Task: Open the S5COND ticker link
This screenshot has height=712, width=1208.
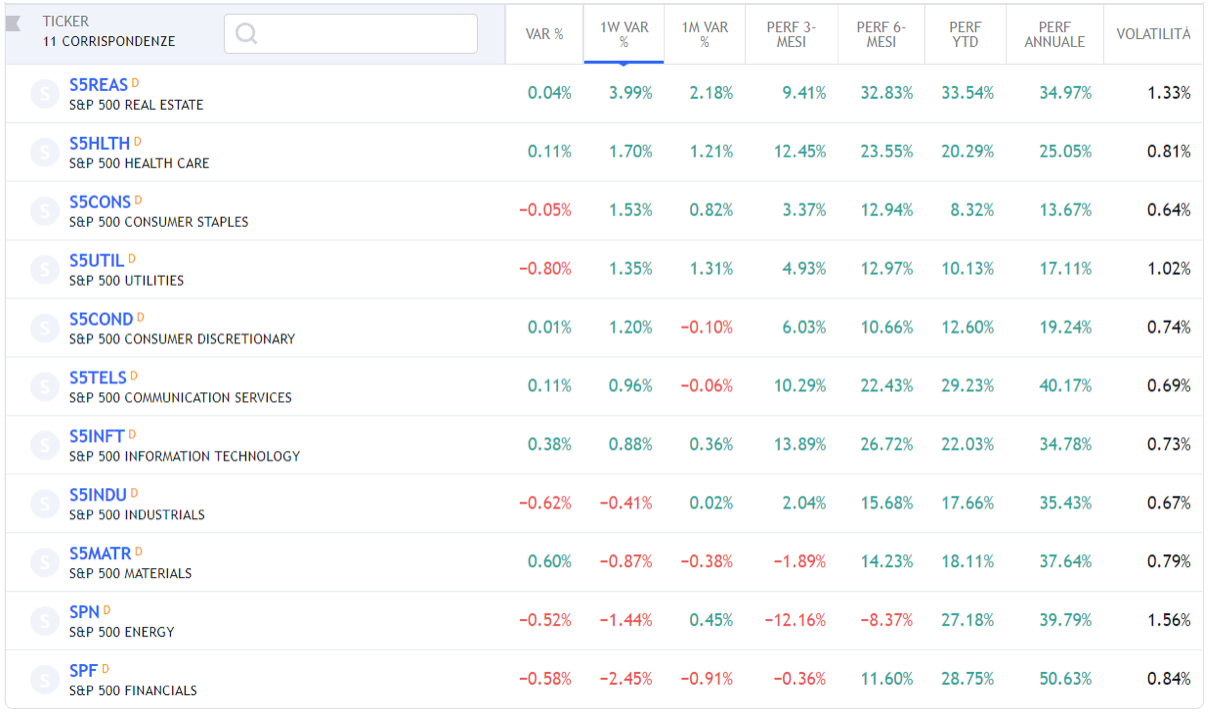Action: tap(101, 319)
